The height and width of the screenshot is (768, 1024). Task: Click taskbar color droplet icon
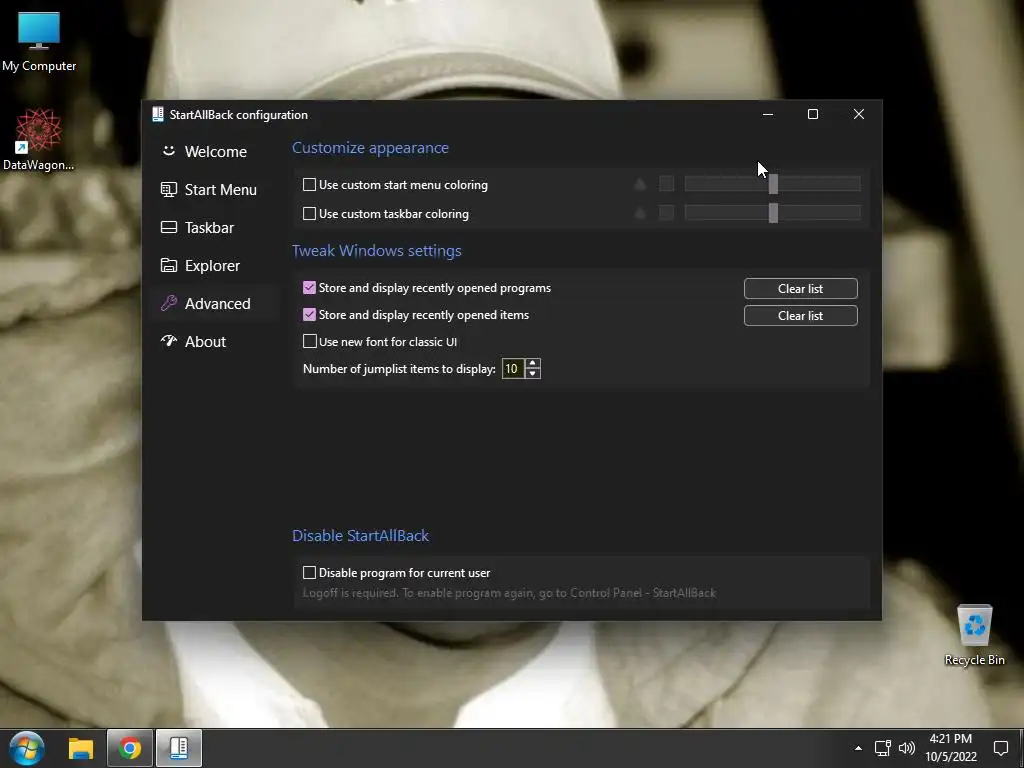(x=640, y=213)
